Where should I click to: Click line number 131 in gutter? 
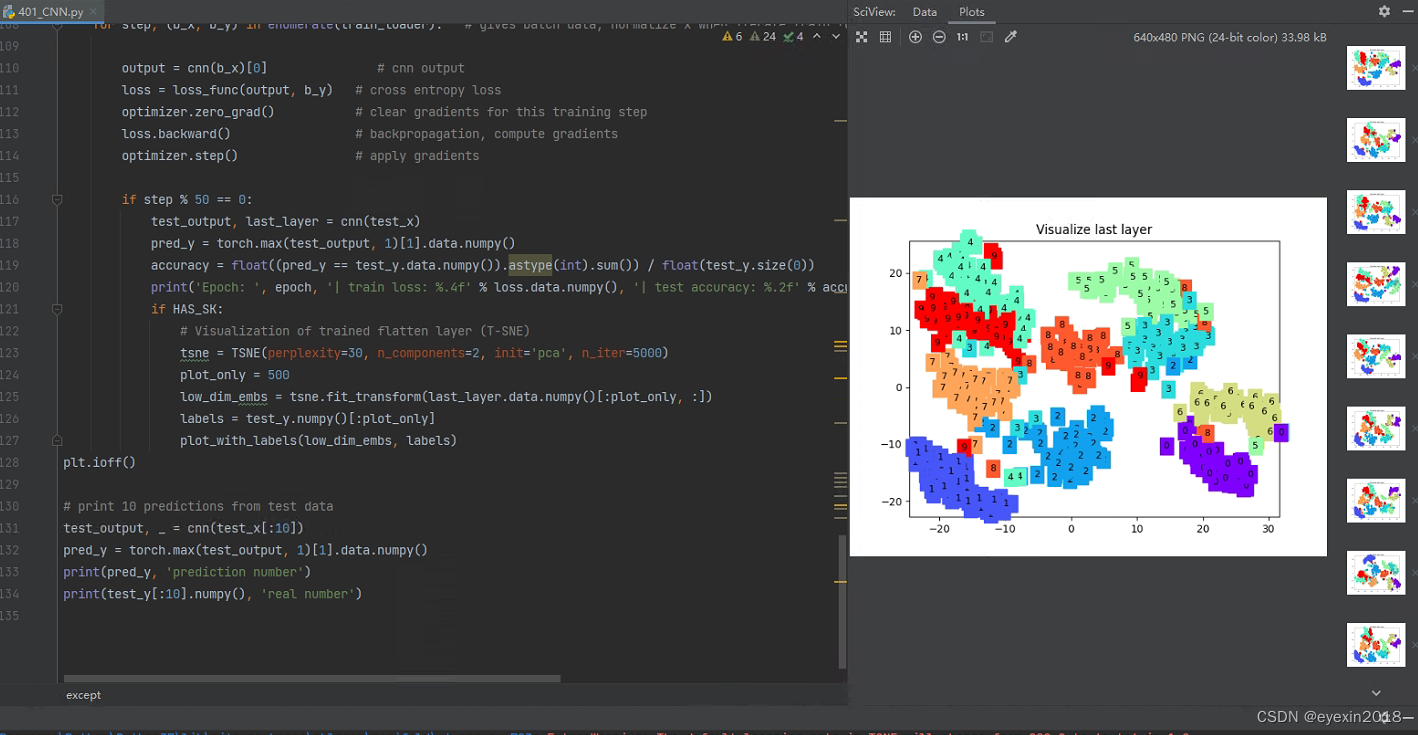(x=10, y=528)
